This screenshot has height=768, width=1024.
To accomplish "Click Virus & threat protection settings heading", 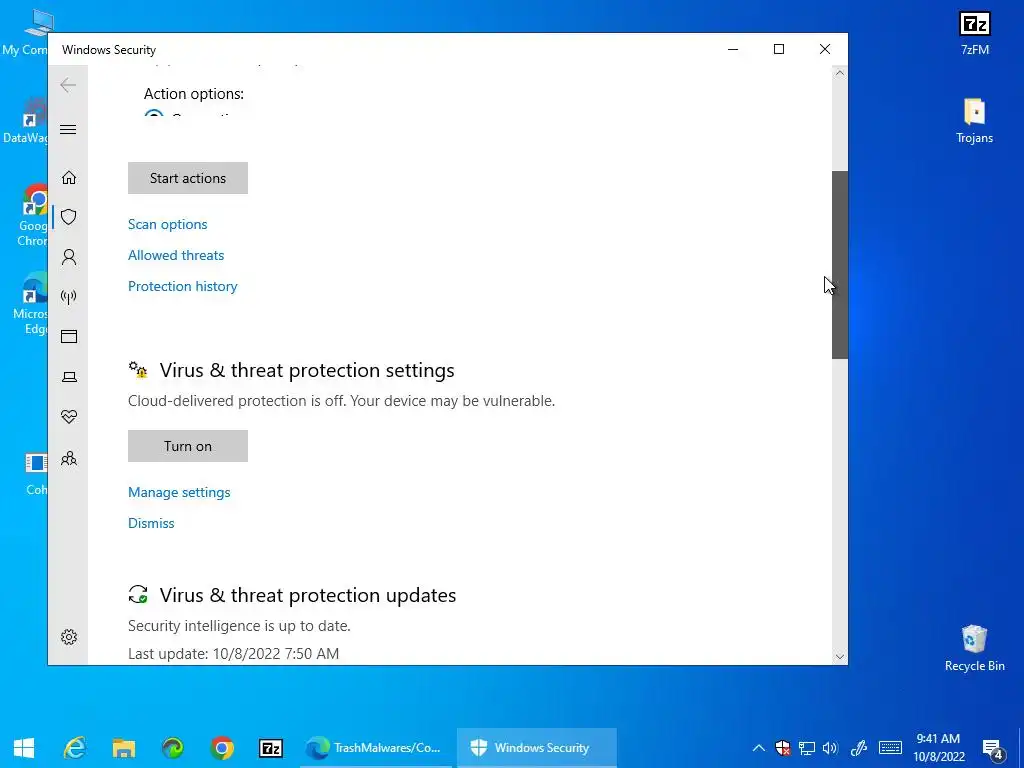I will coord(307,370).
